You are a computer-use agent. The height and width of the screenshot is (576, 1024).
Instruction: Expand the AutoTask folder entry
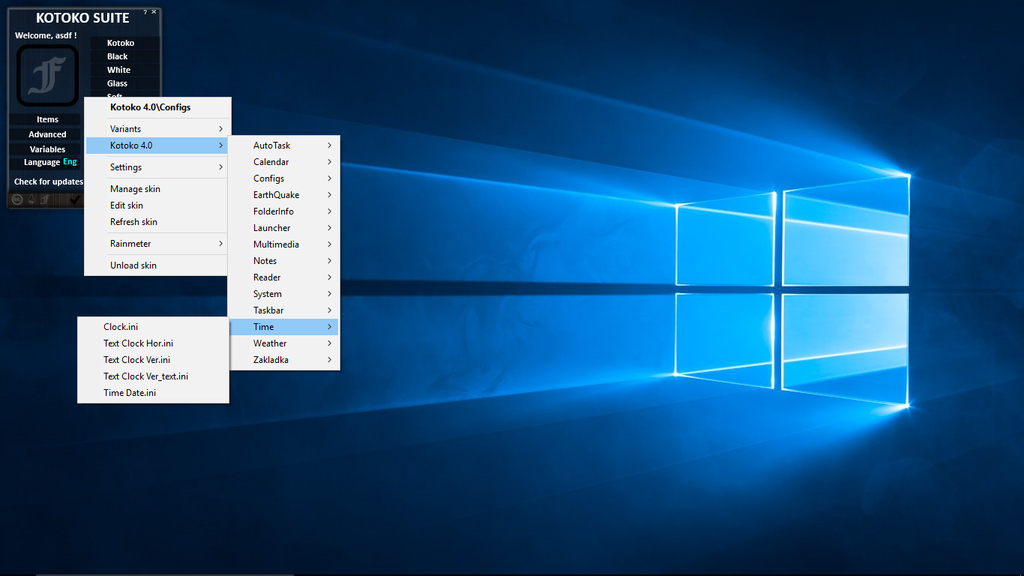click(x=284, y=146)
